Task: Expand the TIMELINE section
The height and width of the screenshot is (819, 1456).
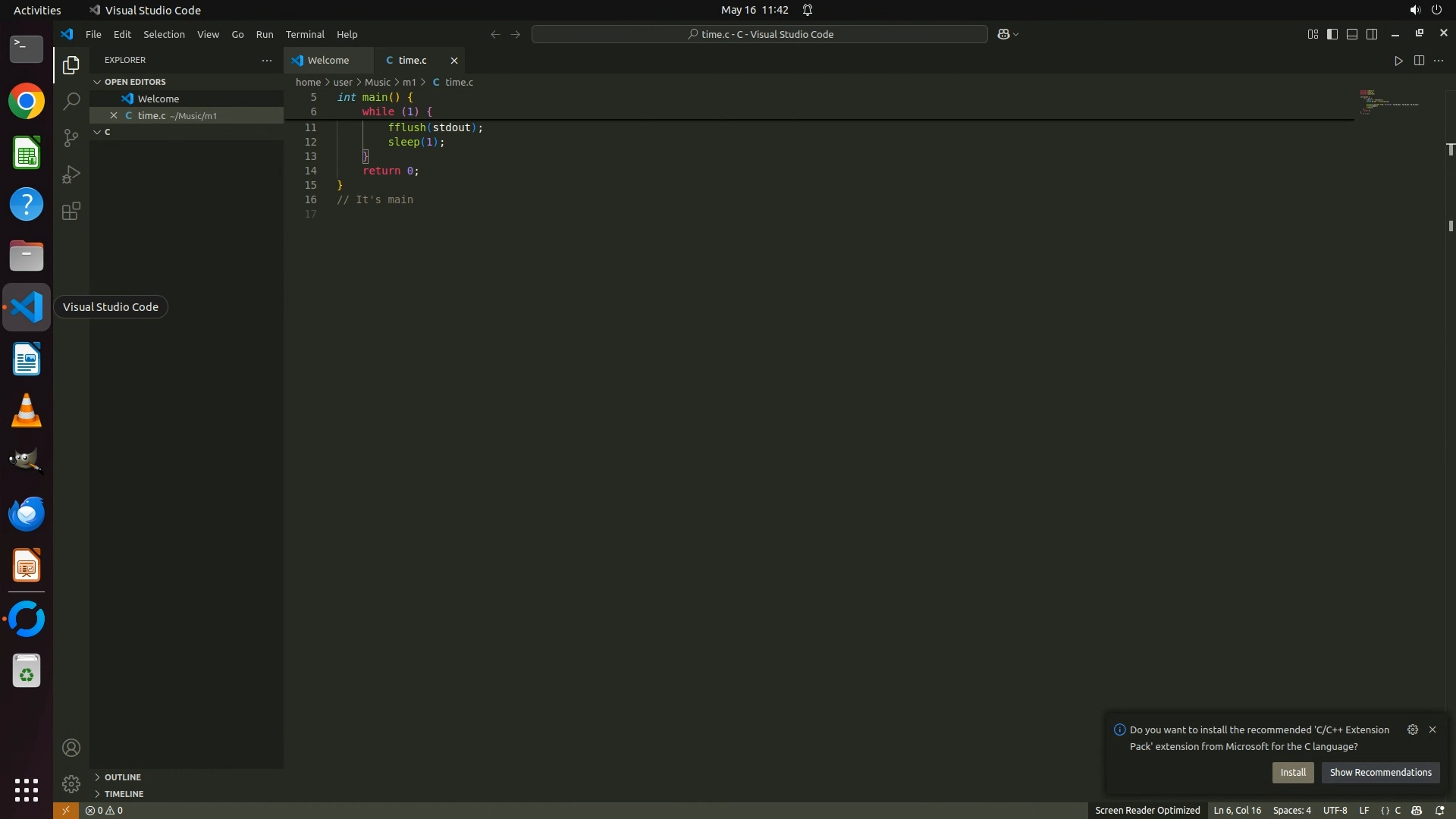Action: 124,794
